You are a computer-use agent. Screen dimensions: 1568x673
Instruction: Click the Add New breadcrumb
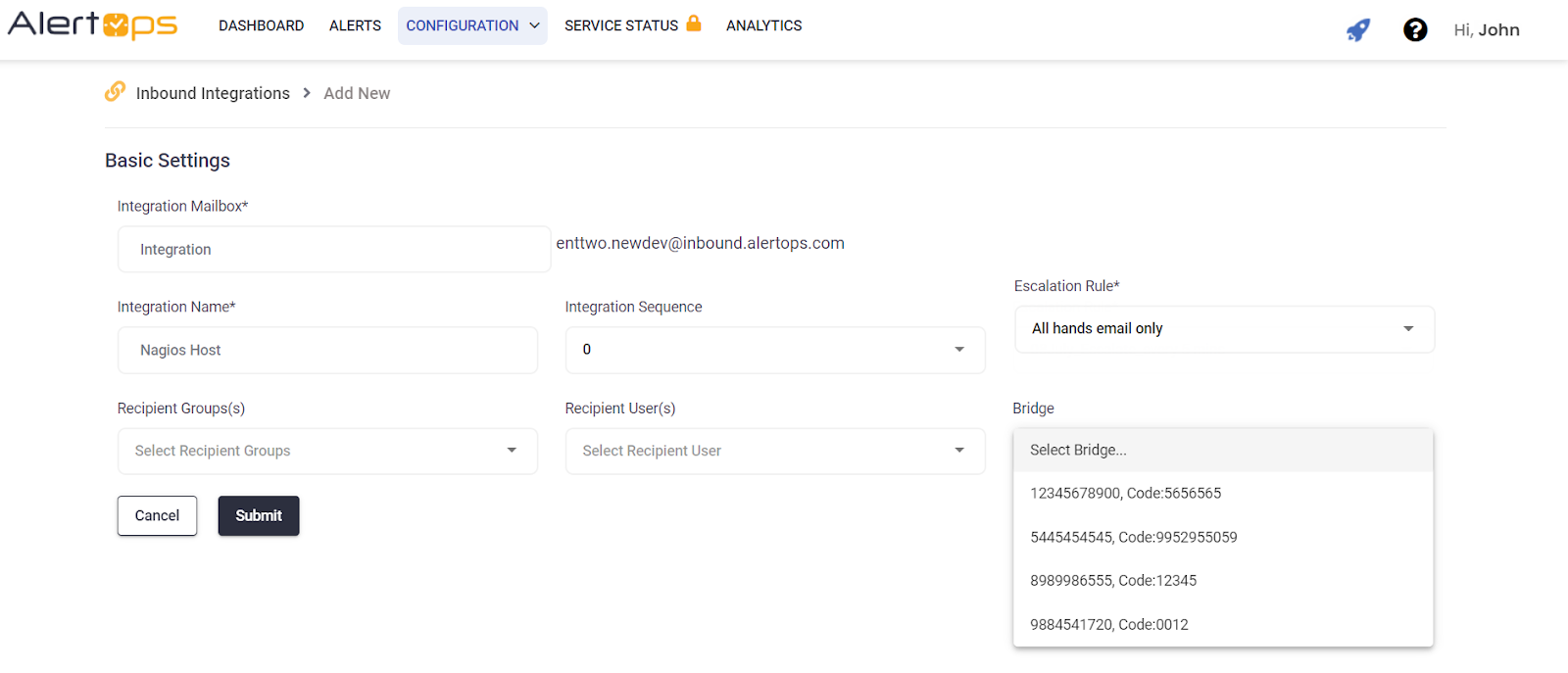tap(357, 93)
